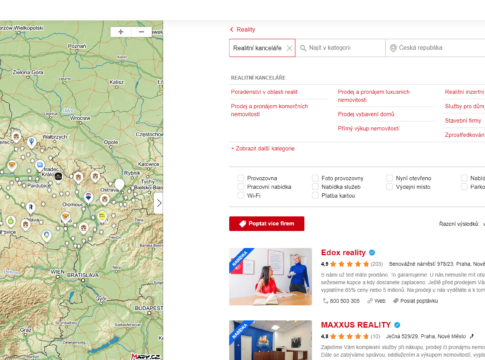The height and width of the screenshot is (360, 485).
Task: Zoom out the map with minus button
Action: point(141,32)
